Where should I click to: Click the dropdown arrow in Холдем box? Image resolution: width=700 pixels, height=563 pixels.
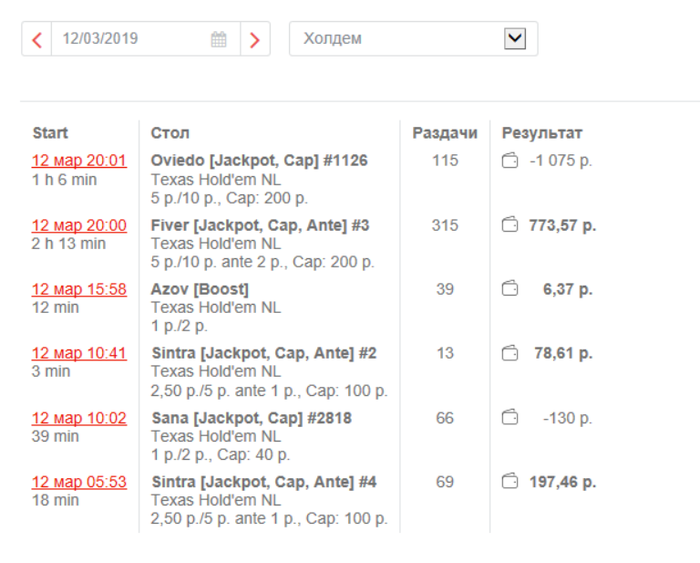(515, 39)
